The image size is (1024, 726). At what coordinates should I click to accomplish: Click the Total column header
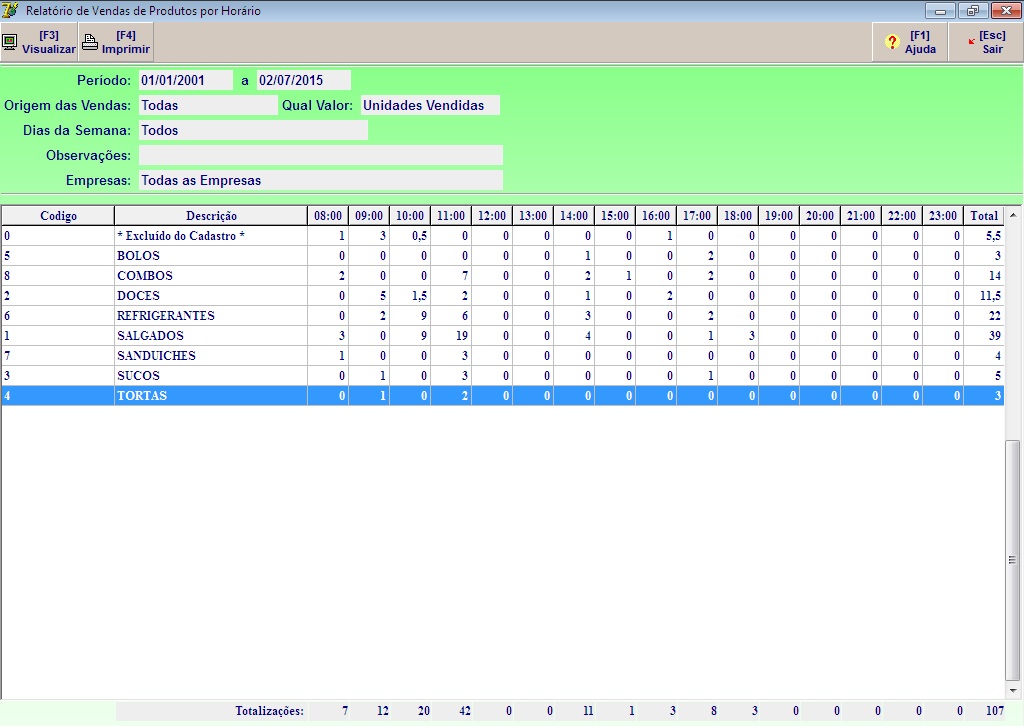click(984, 216)
